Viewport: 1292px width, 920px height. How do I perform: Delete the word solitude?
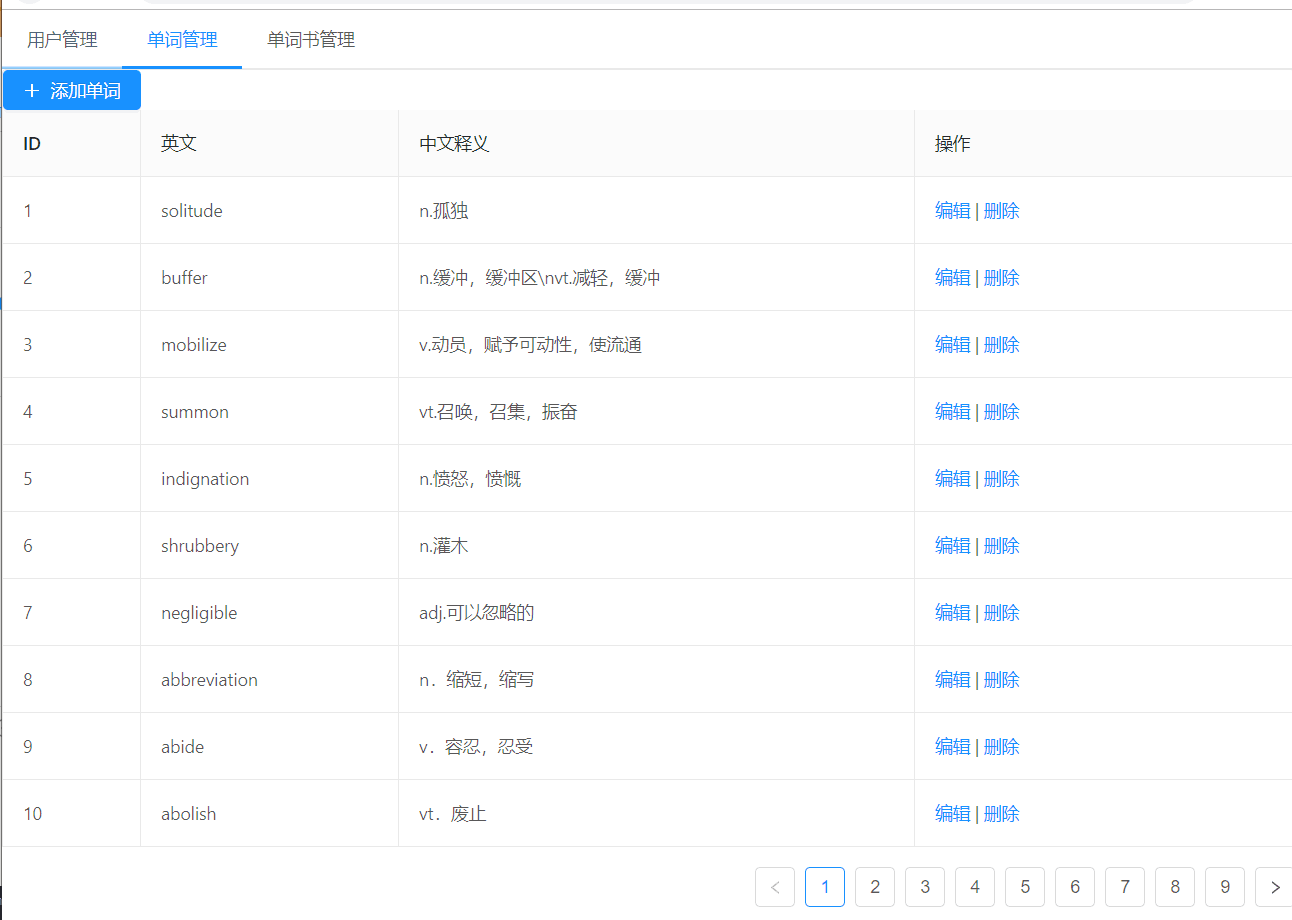point(1002,211)
